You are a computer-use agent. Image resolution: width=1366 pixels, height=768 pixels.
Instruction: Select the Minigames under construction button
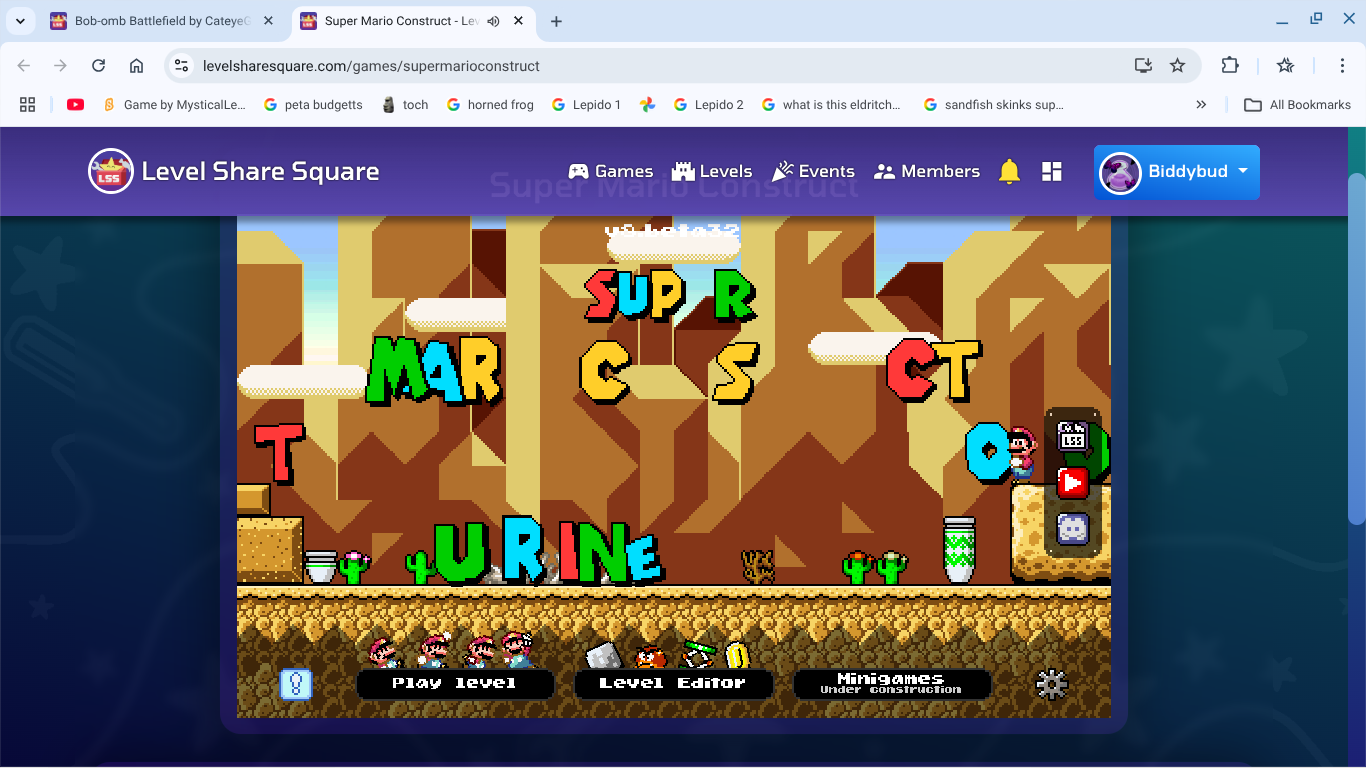coord(891,684)
